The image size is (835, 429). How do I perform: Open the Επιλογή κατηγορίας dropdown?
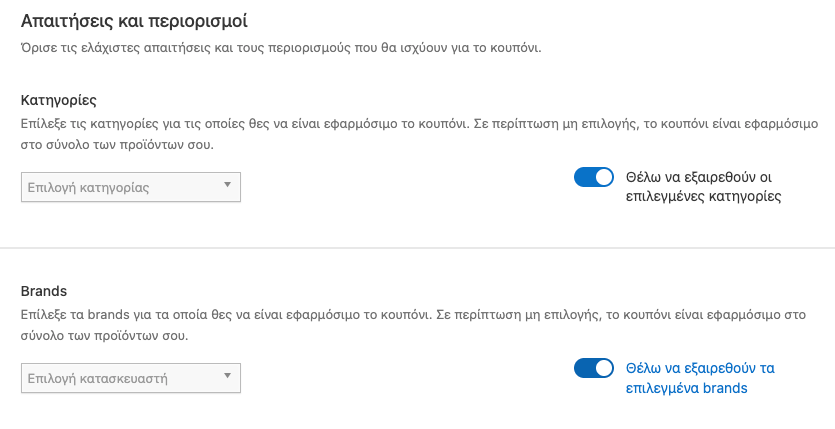(130, 187)
